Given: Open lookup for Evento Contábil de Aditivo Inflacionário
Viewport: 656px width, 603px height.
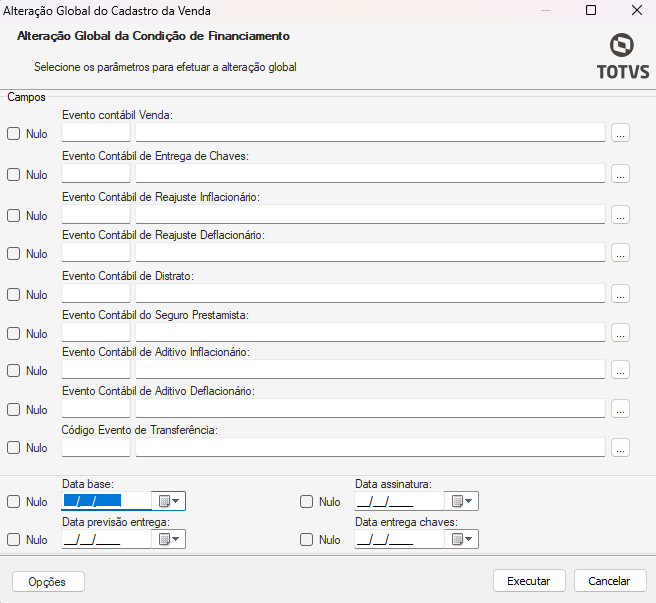Looking at the screenshot, I should pyautogui.click(x=620, y=369).
